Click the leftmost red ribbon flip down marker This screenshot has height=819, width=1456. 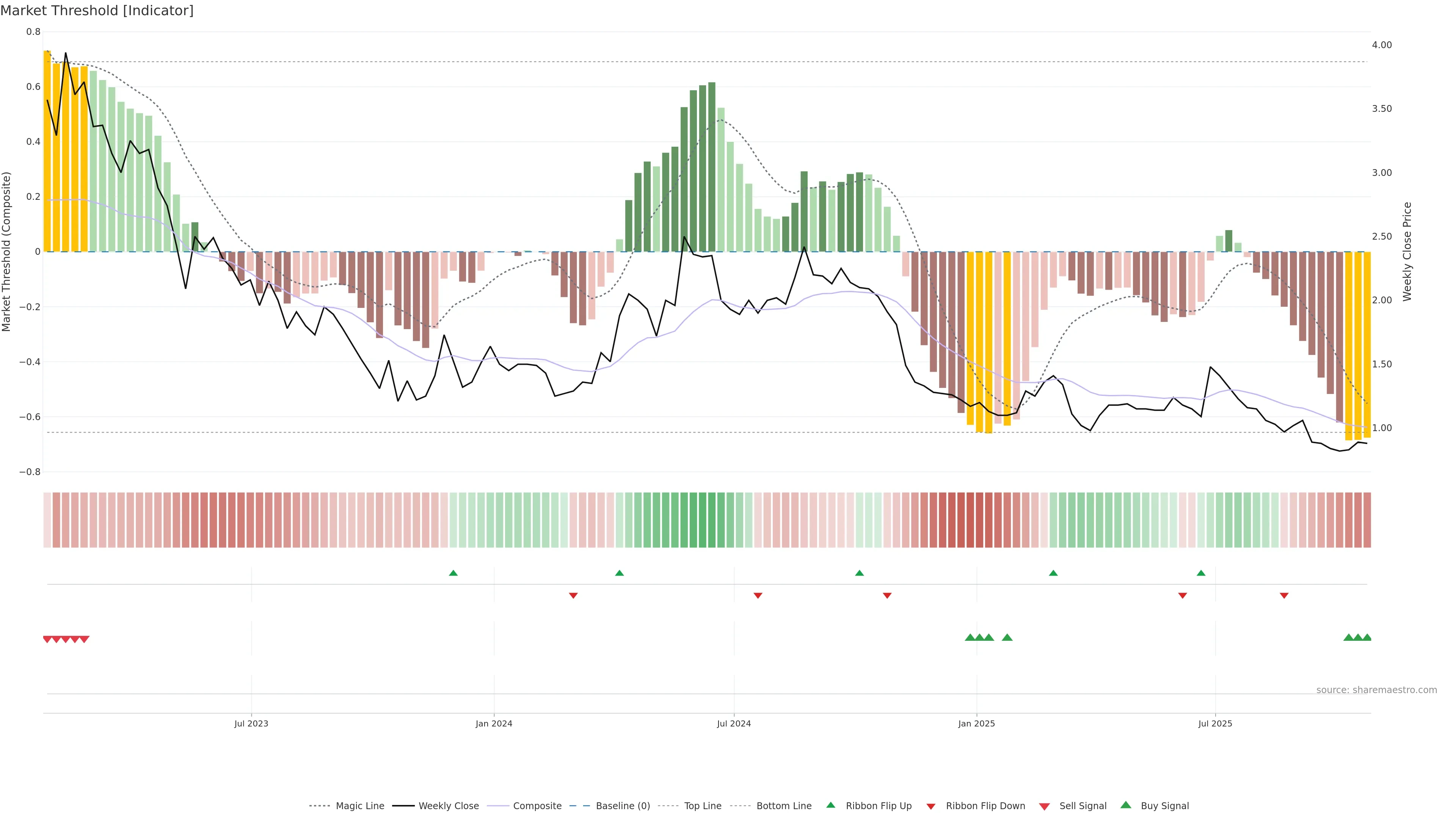pyautogui.click(x=573, y=595)
